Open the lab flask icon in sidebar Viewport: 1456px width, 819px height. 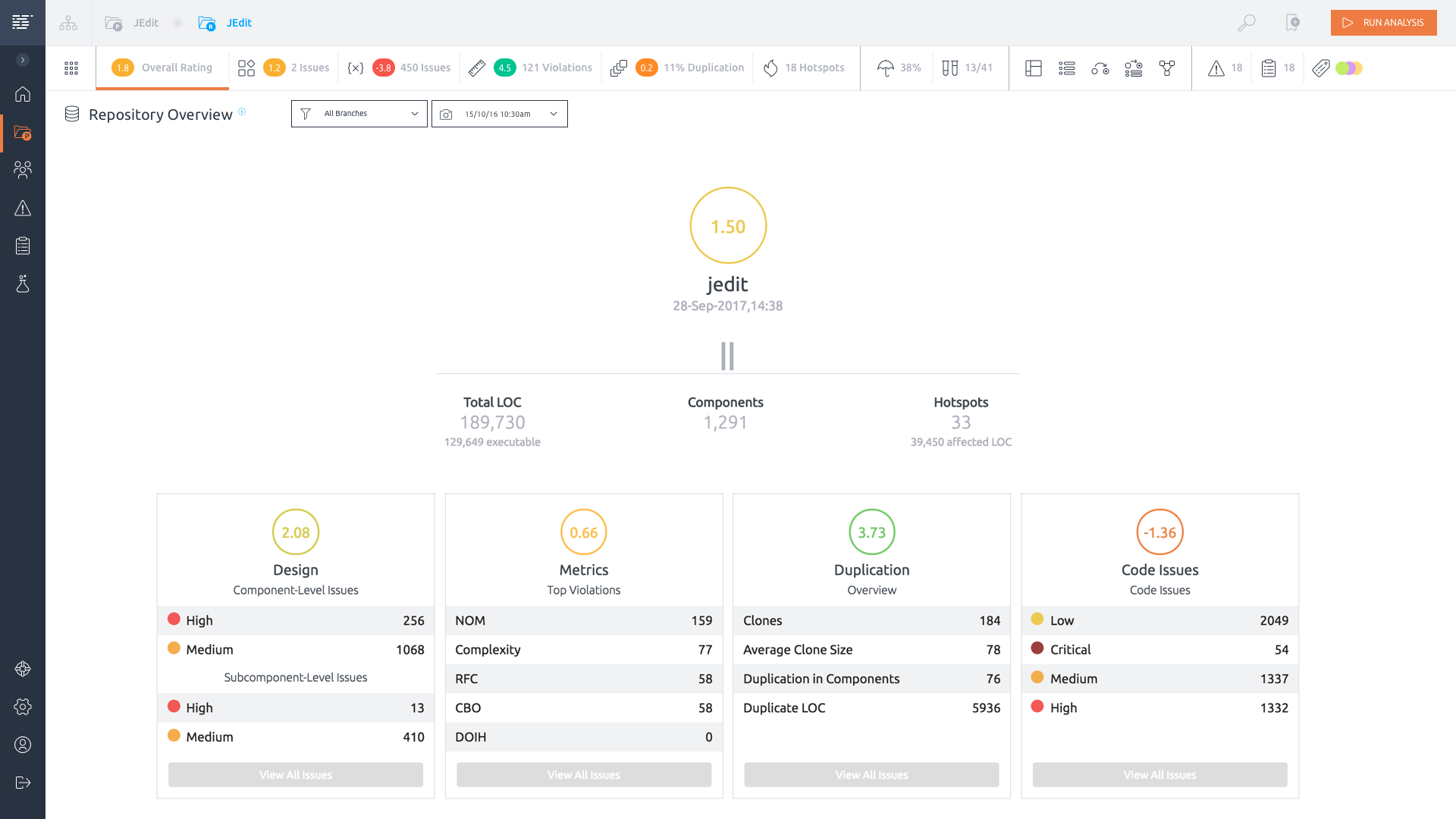[23, 284]
